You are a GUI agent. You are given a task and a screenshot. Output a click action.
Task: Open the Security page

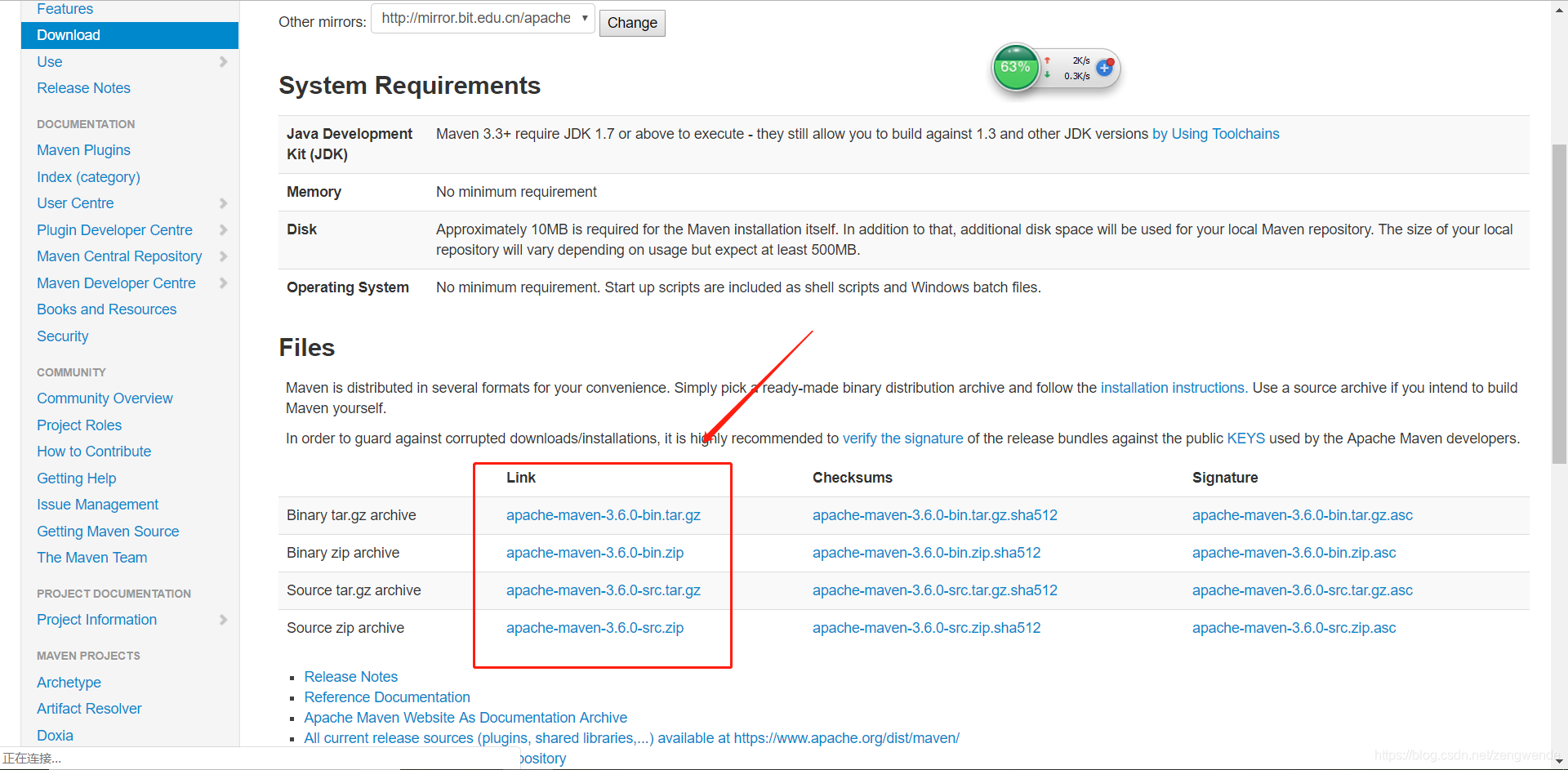tap(62, 336)
